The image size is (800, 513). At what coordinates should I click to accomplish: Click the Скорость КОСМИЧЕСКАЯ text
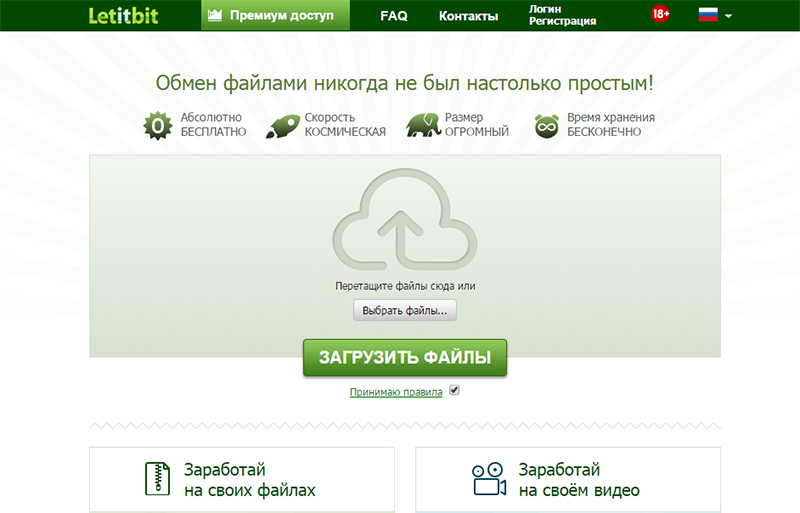[345, 125]
